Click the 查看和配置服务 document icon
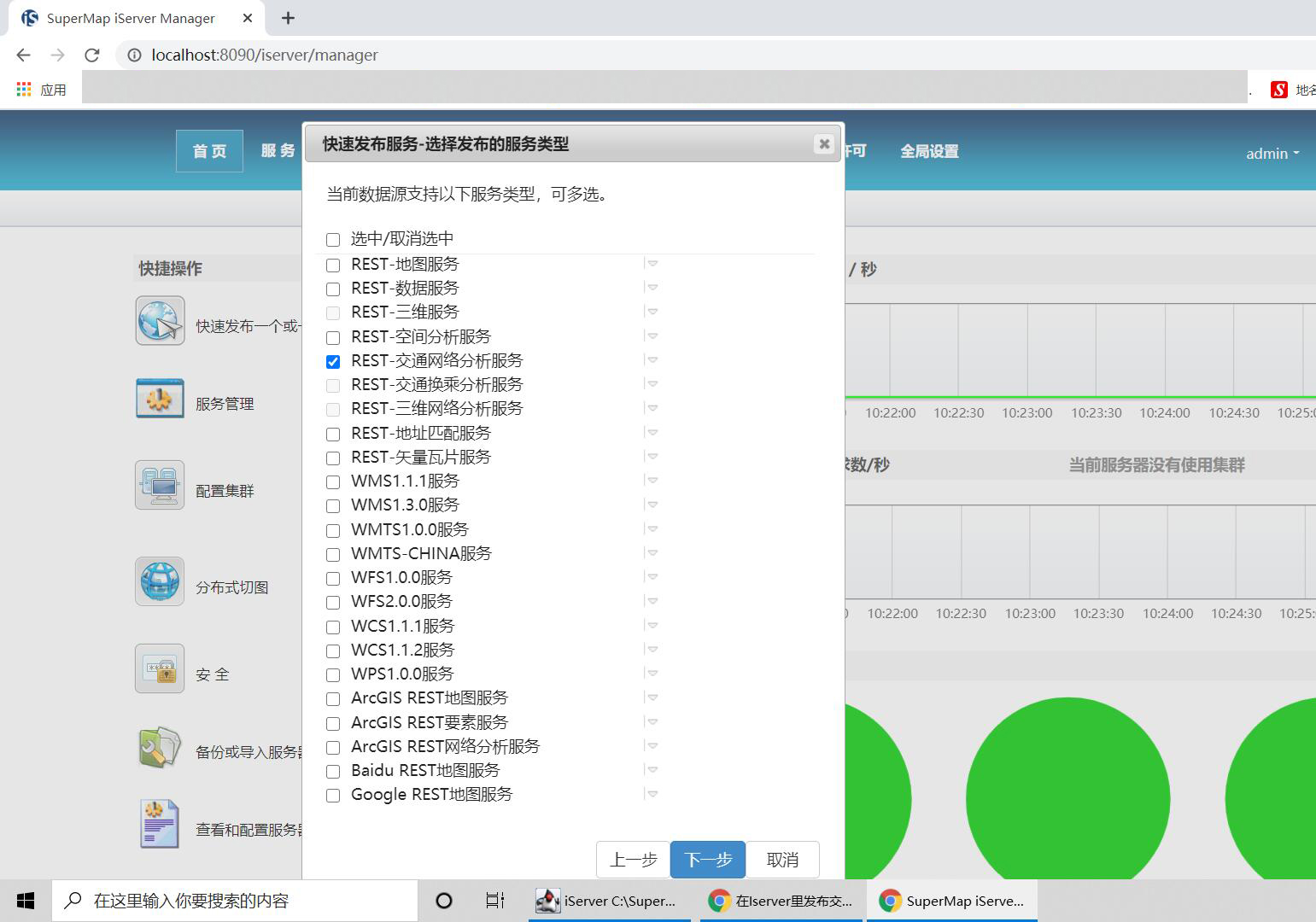This screenshot has height=922, width=1316. [160, 824]
